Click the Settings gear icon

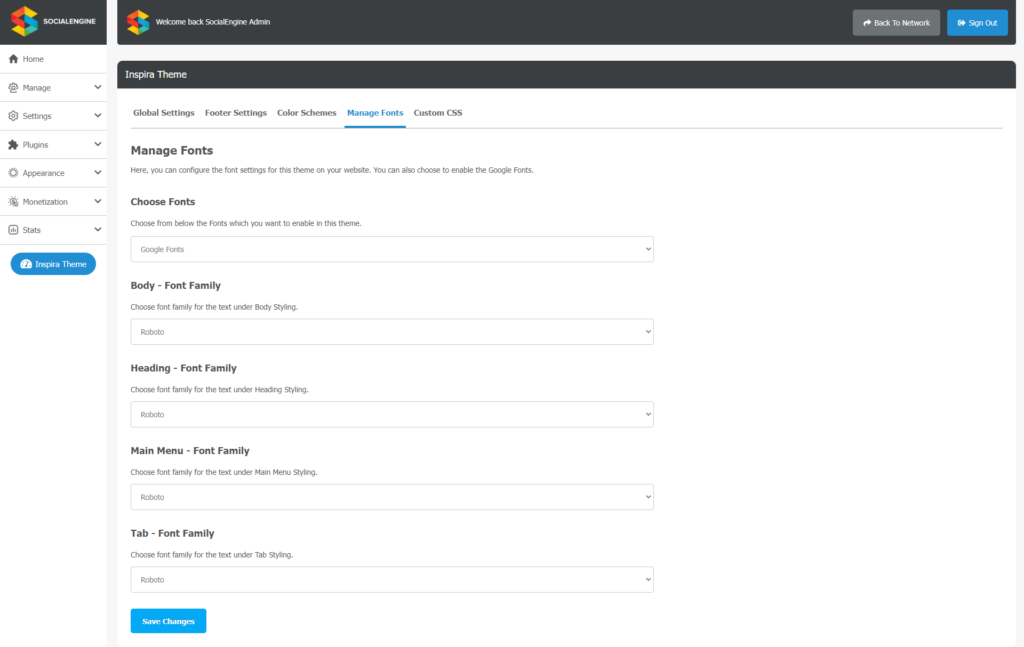click(x=13, y=116)
